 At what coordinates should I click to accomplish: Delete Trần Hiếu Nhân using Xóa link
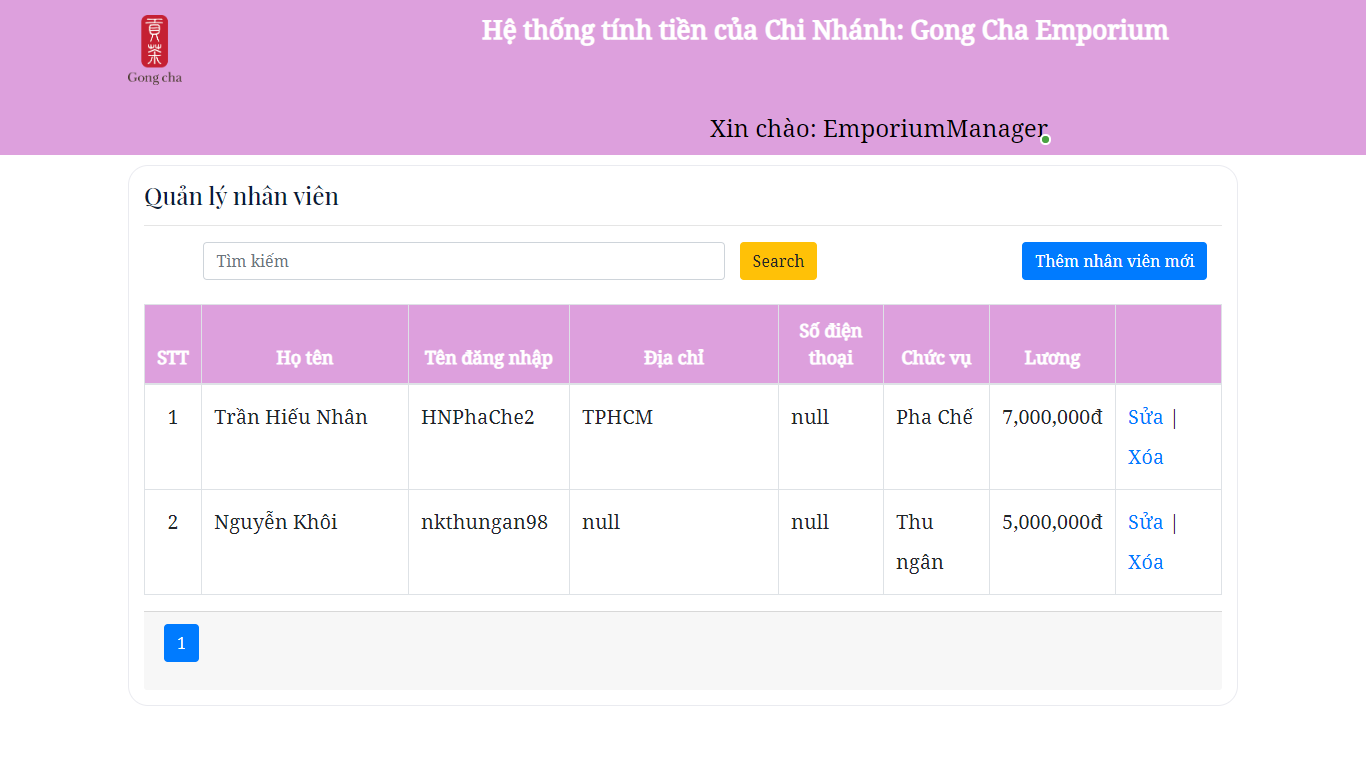(x=1145, y=457)
